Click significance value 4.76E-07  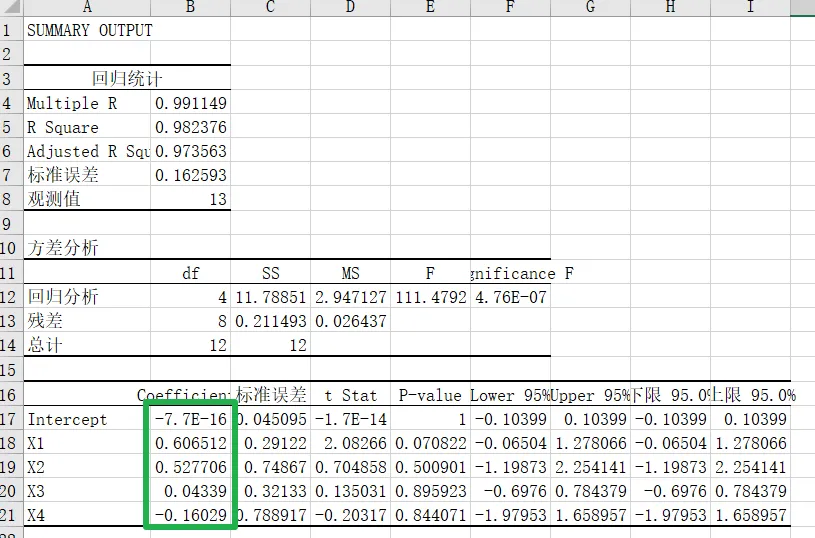click(x=510, y=296)
